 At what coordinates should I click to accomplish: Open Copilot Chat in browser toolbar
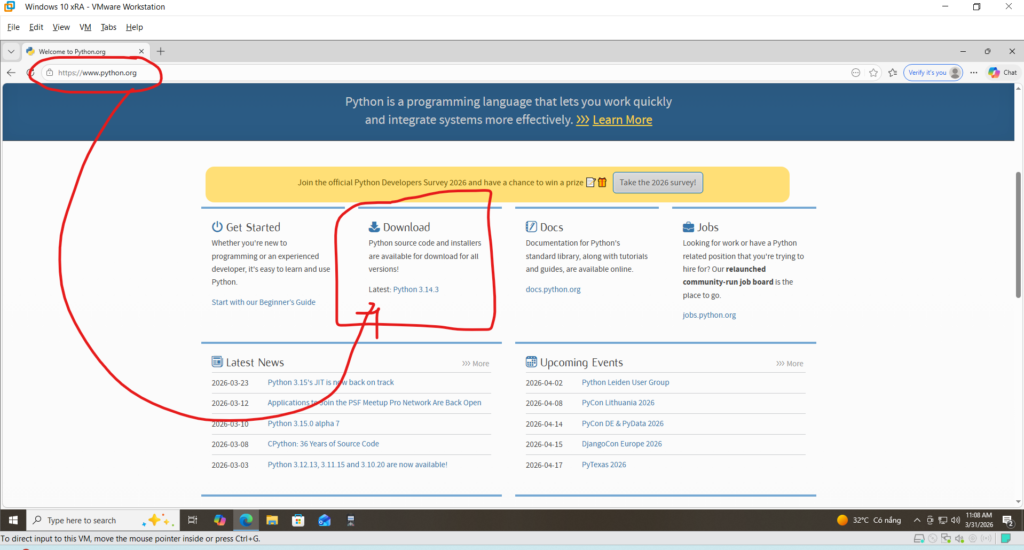click(x=1002, y=73)
